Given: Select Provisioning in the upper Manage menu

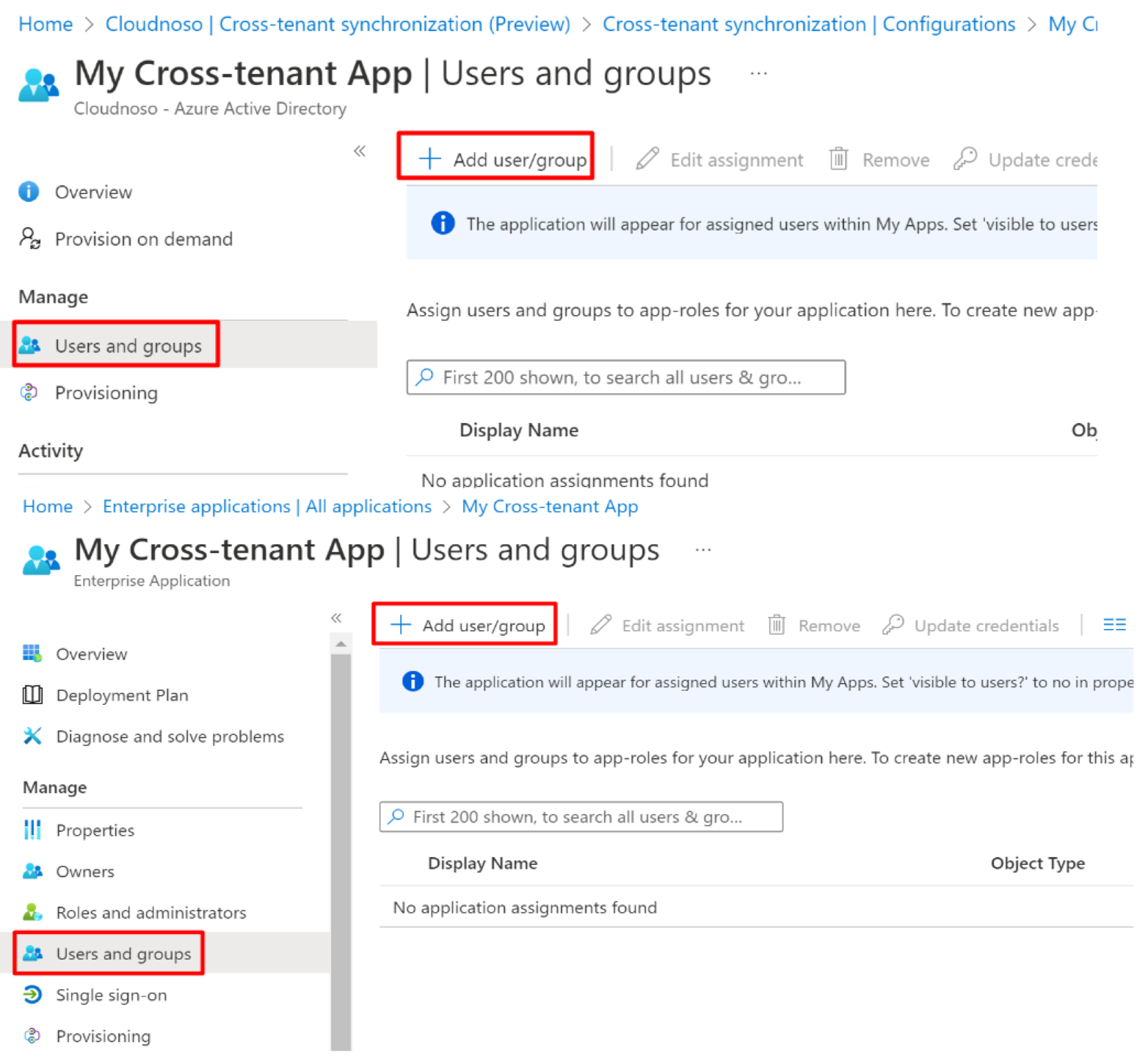Looking at the screenshot, I should [106, 393].
